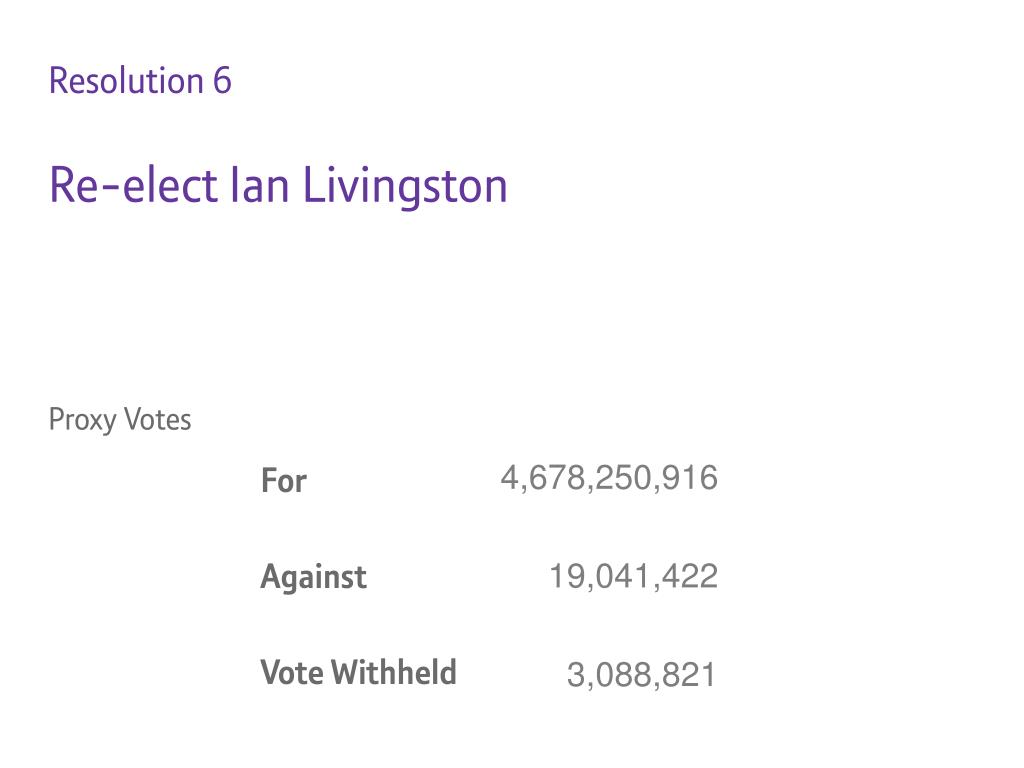Click the For count 4,678,250,916
The height and width of the screenshot is (768, 1024).
coord(609,478)
